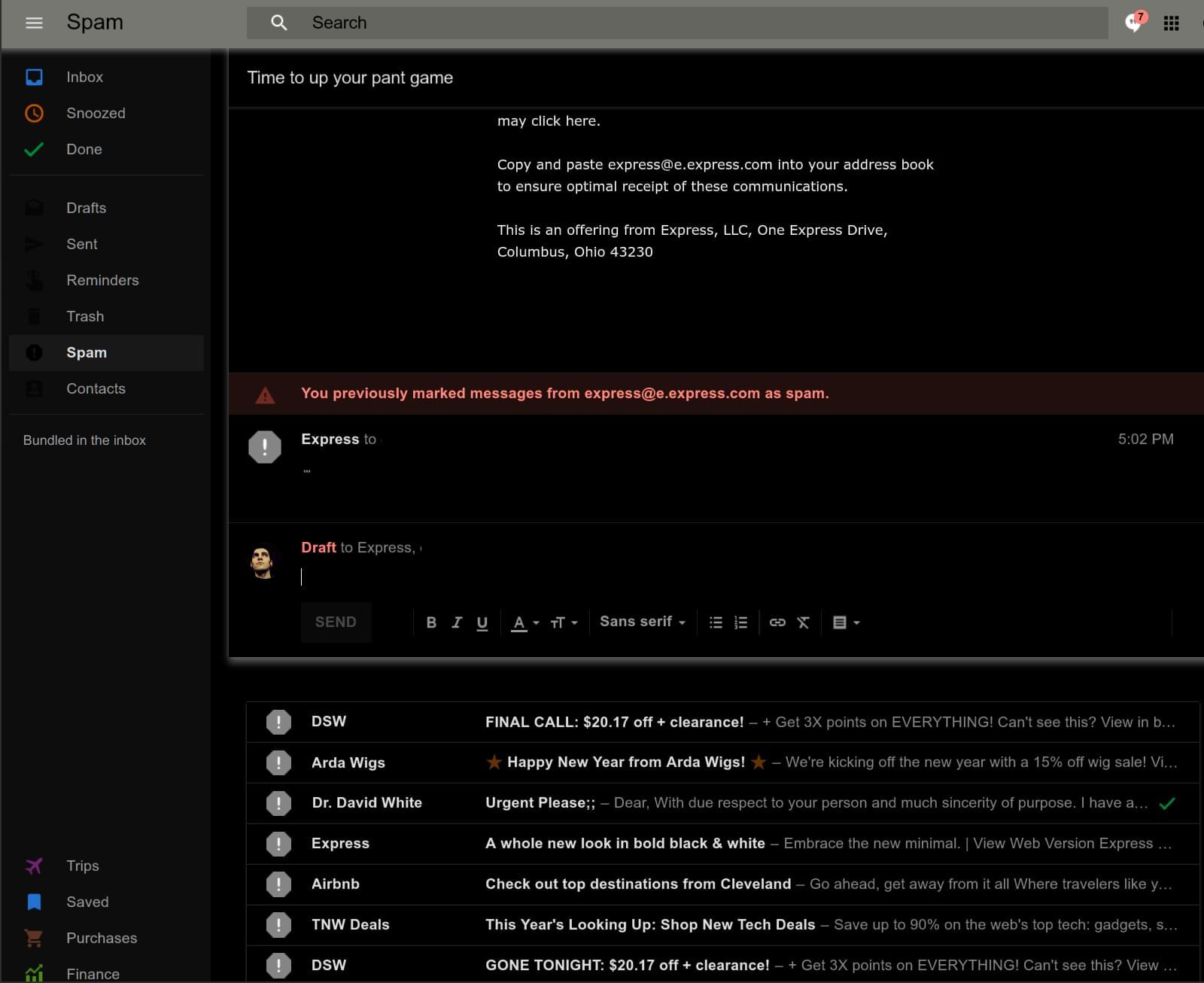Insert a link in the draft
The width and height of the screenshot is (1204, 983).
[777, 622]
